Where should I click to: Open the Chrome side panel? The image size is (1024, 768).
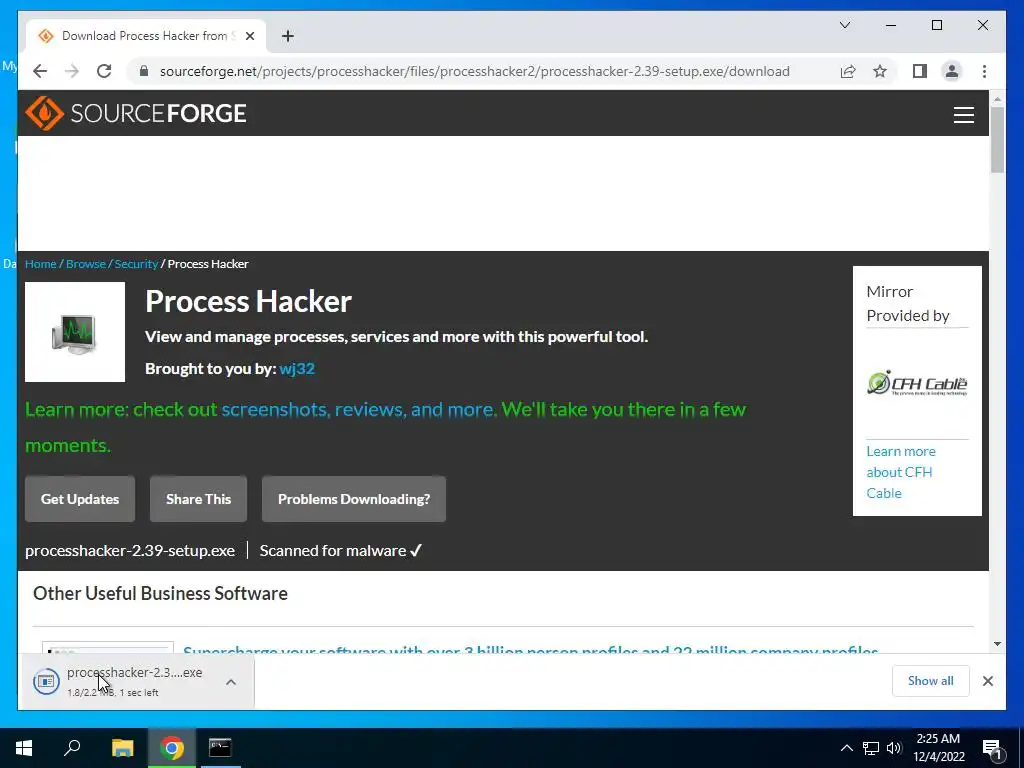[920, 71]
